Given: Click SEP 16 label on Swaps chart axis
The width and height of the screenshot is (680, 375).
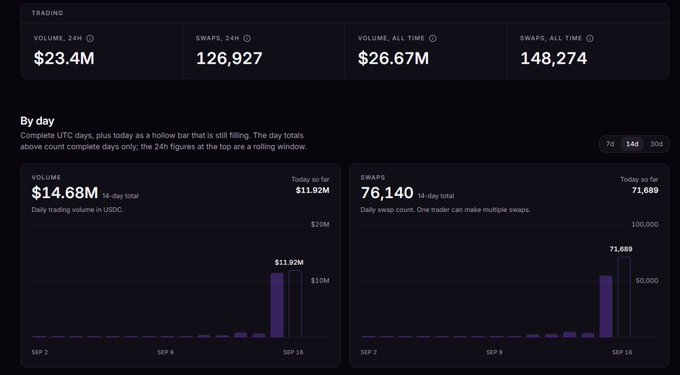Looking at the screenshot, I should click(622, 352).
